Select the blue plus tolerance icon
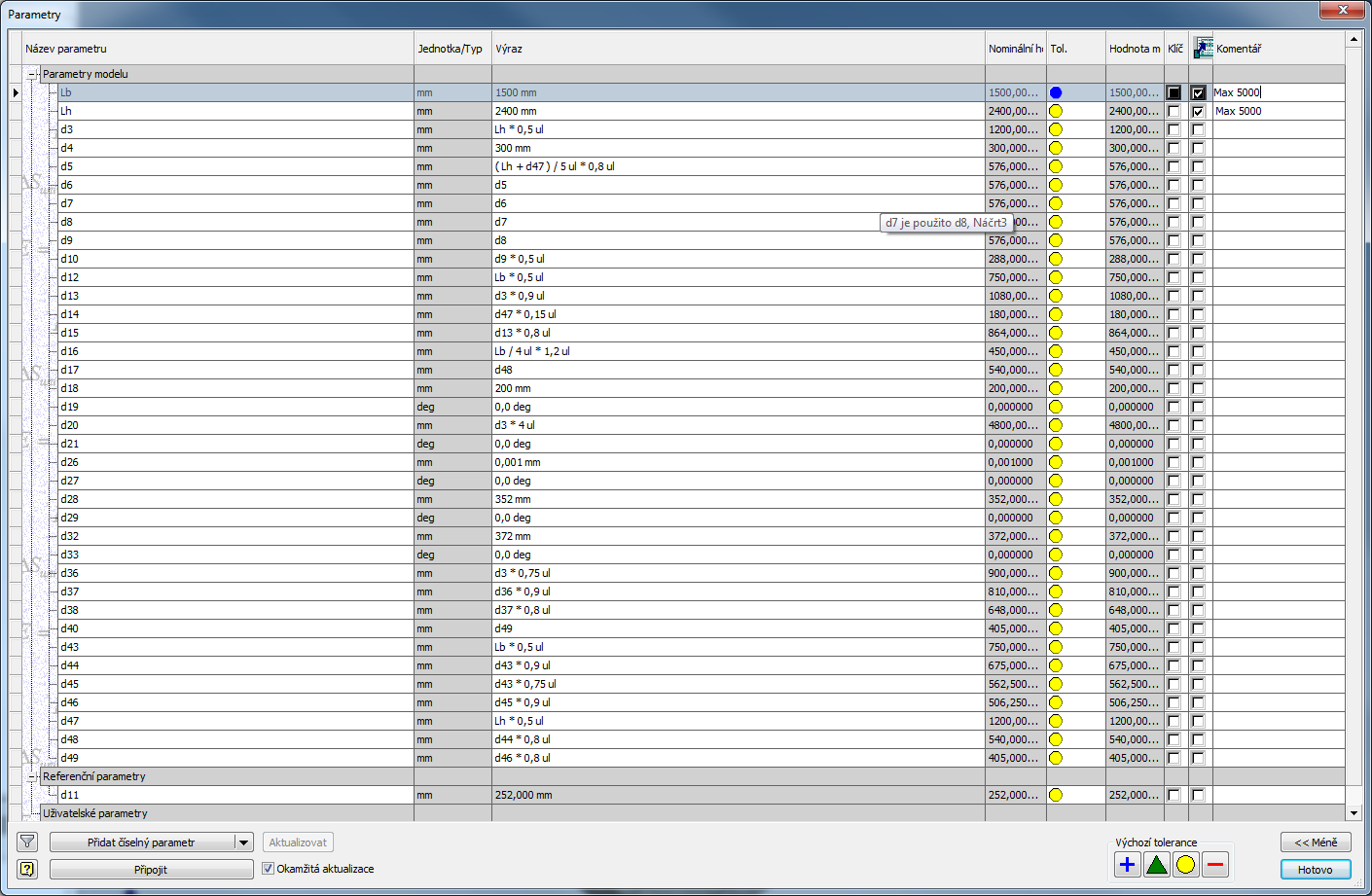The width and height of the screenshot is (1372, 896). coord(1127,864)
